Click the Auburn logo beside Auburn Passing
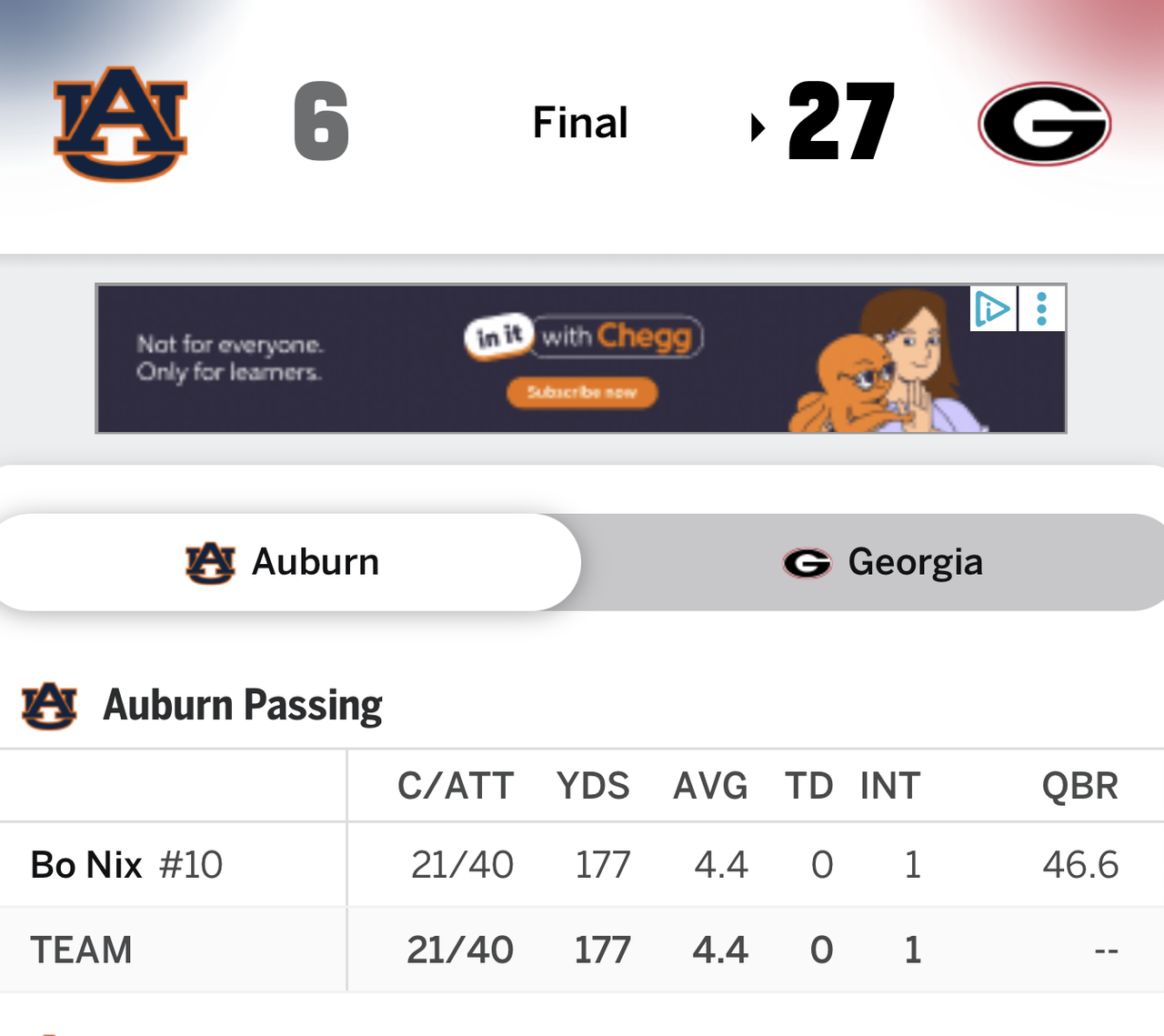The width and height of the screenshot is (1164, 1036). pos(49,706)
